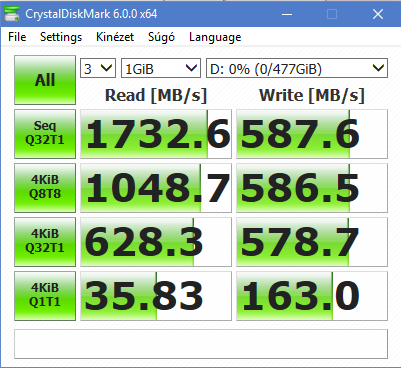
Task: Close the CrystalDiskMark window
Action: click(378, 14)
